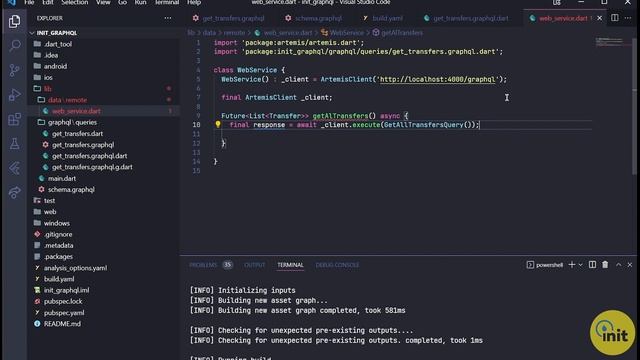
Task: Click the lightbulb quick fix icon
Action: pyautogui.click(x=218, y=124)
